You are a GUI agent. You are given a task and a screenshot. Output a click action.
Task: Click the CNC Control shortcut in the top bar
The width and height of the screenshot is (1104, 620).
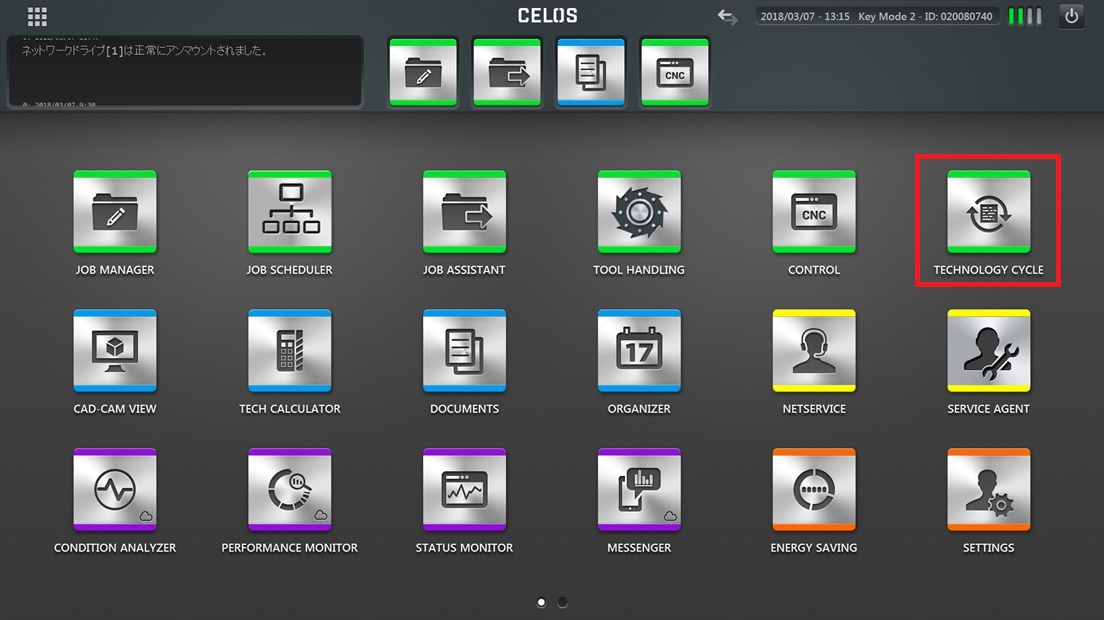675,72
